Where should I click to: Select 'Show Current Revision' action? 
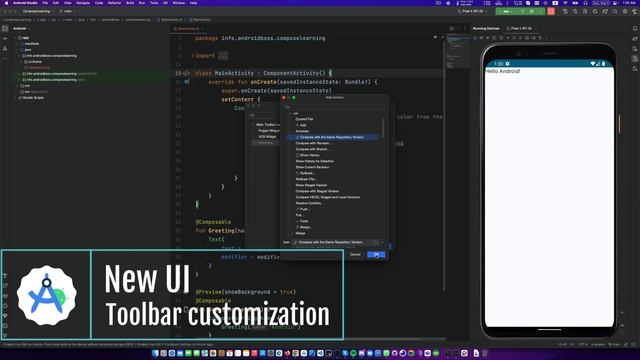312,167
